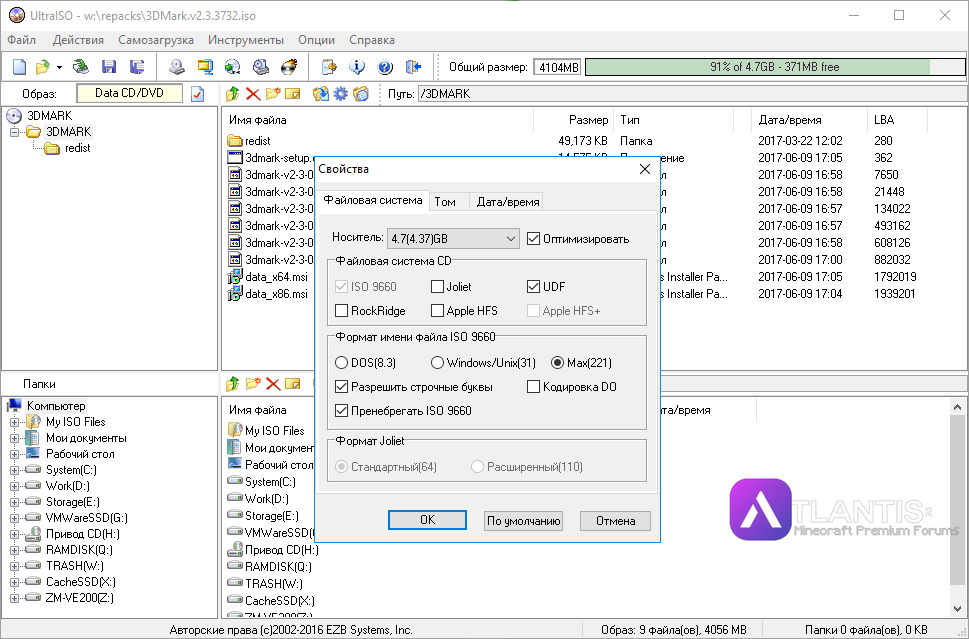Click the New Folder icon in local toolbar

(x=253, y=384)
